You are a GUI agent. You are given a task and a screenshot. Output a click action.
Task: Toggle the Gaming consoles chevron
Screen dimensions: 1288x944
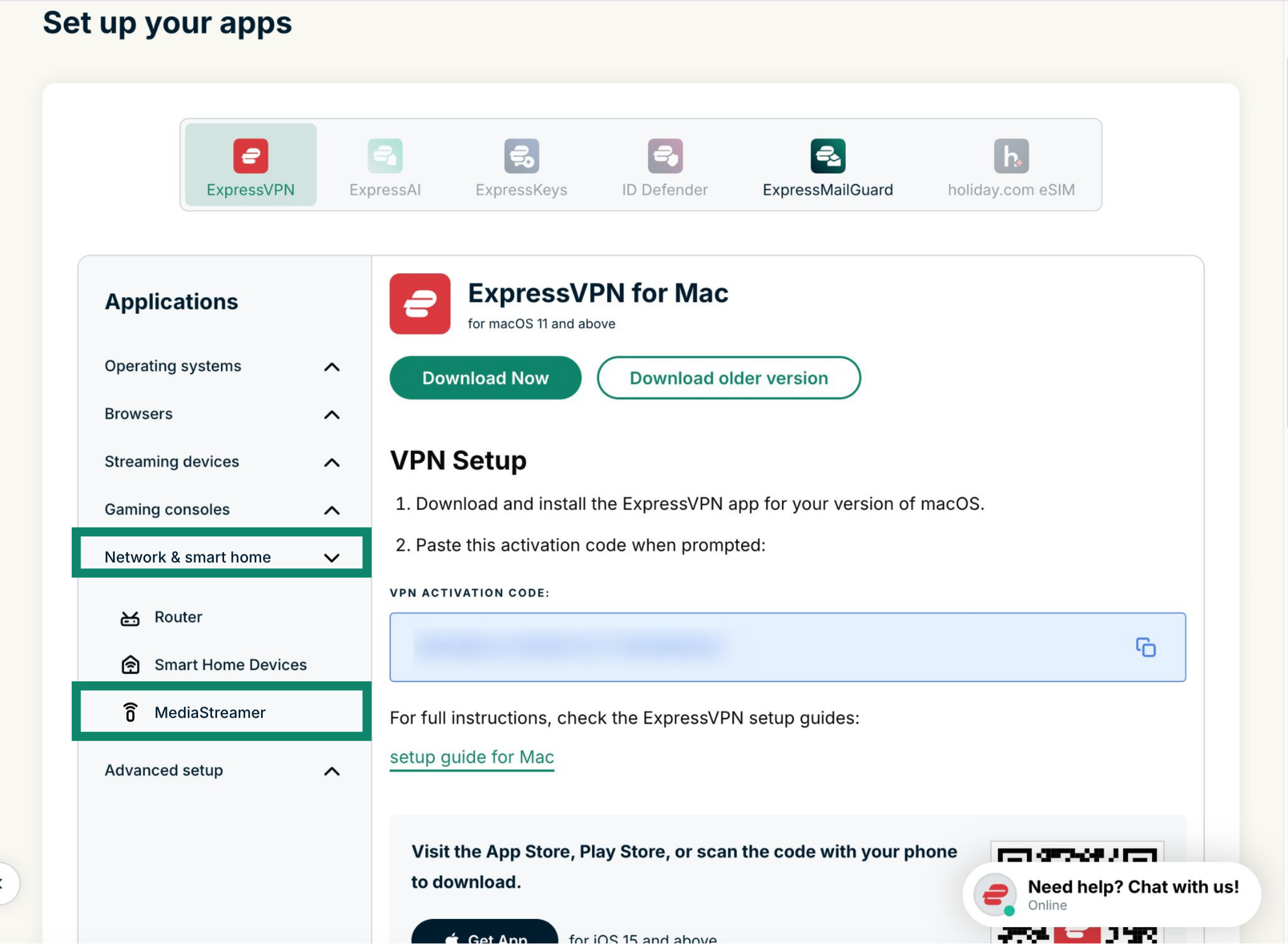pyautogui.click(x=331, y=510)
